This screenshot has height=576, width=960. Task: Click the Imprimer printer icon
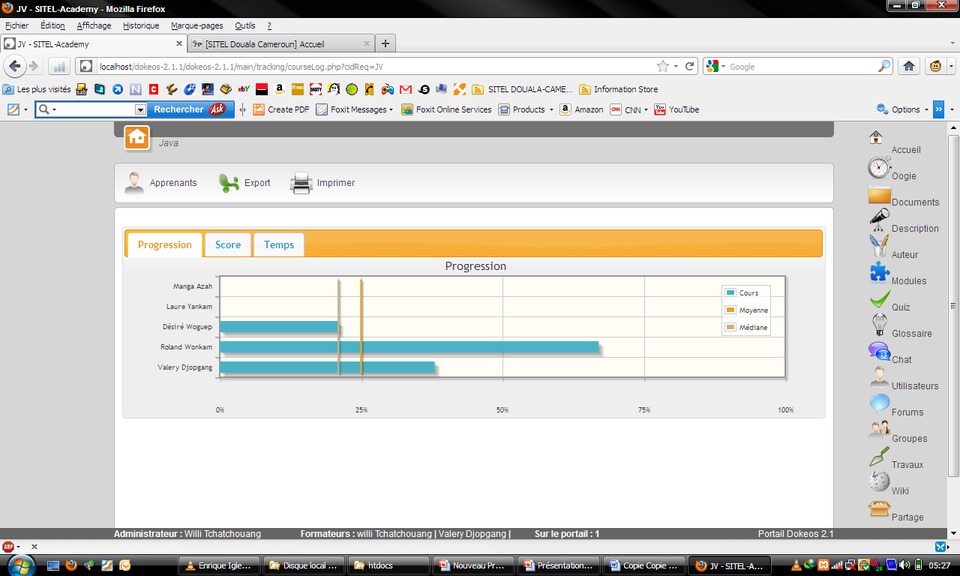coord(301,183)
